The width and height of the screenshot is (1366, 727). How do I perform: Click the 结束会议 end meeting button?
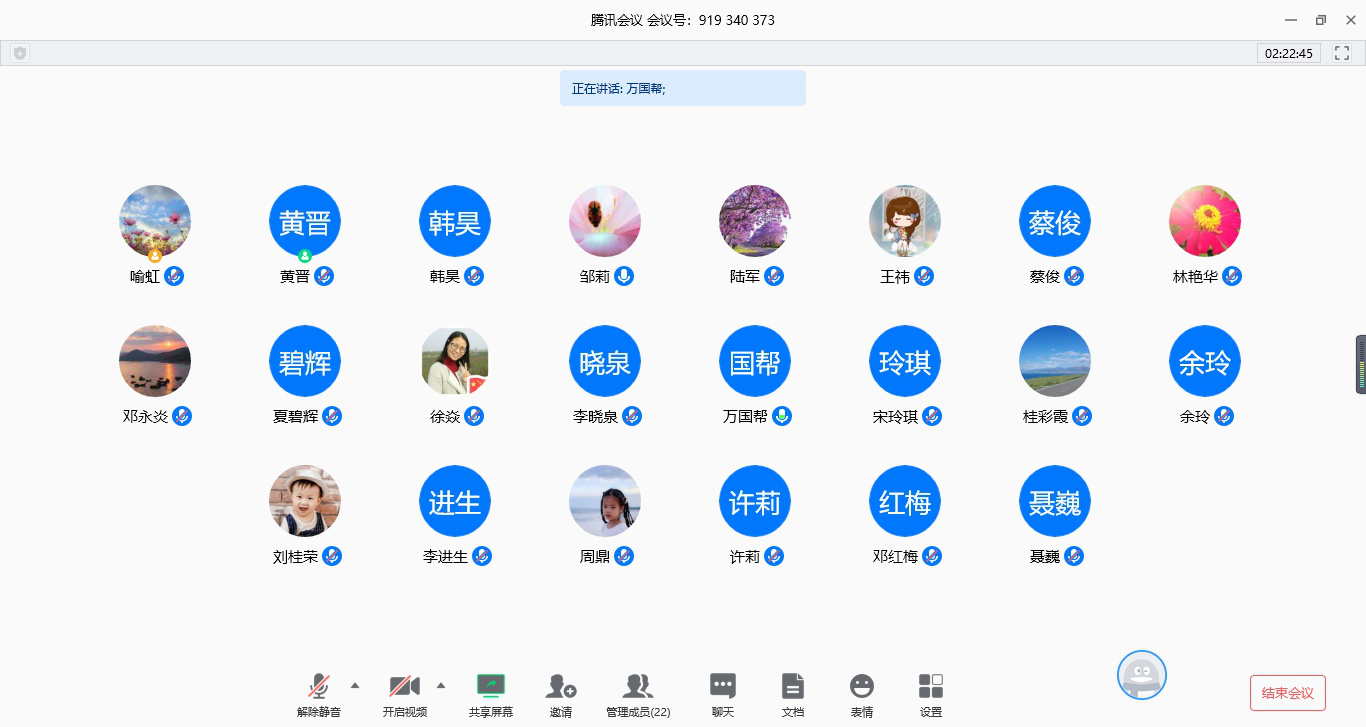(1287, 693)
